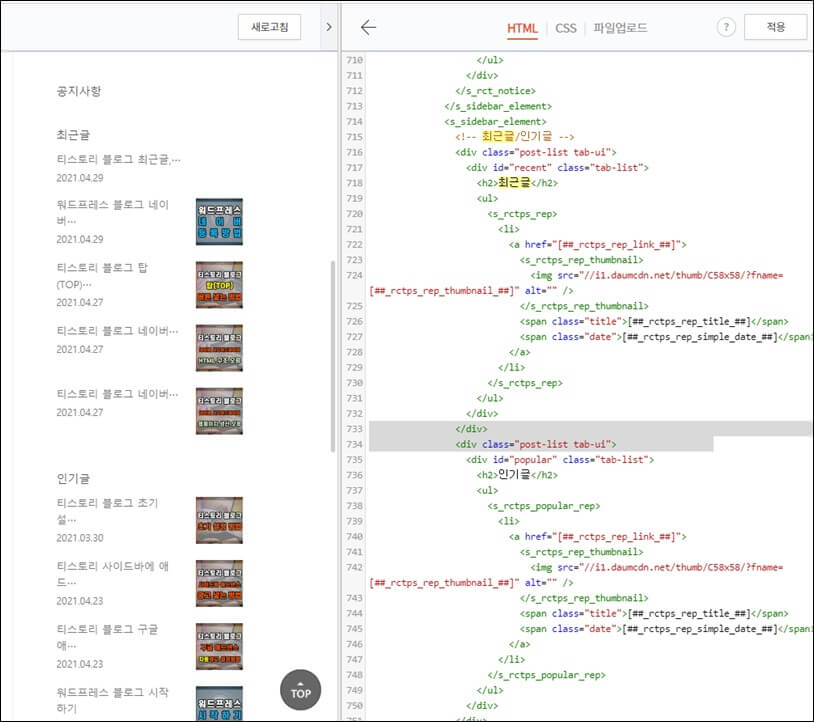This screenshot has width=814, height=722.
Task: Click line 717 div id="recent"
Action: (x=557, y=168)
